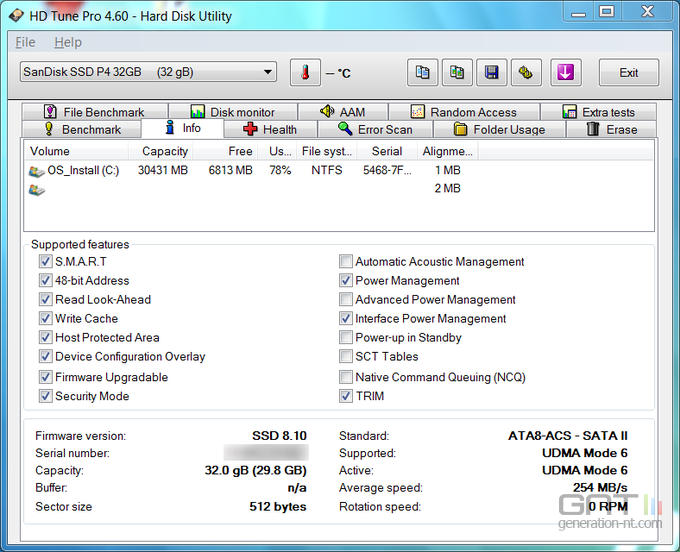Click the Alignment column header

coord(448,151)
